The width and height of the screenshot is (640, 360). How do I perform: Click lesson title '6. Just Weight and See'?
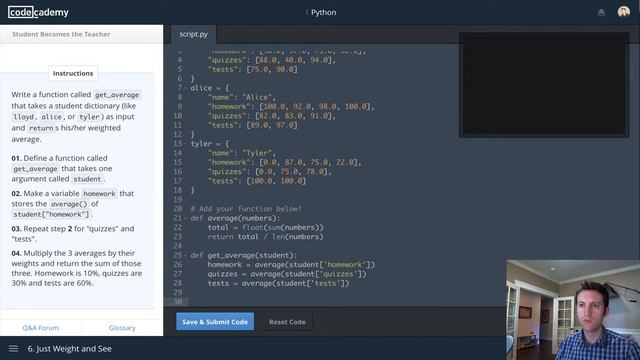(69, 349)
